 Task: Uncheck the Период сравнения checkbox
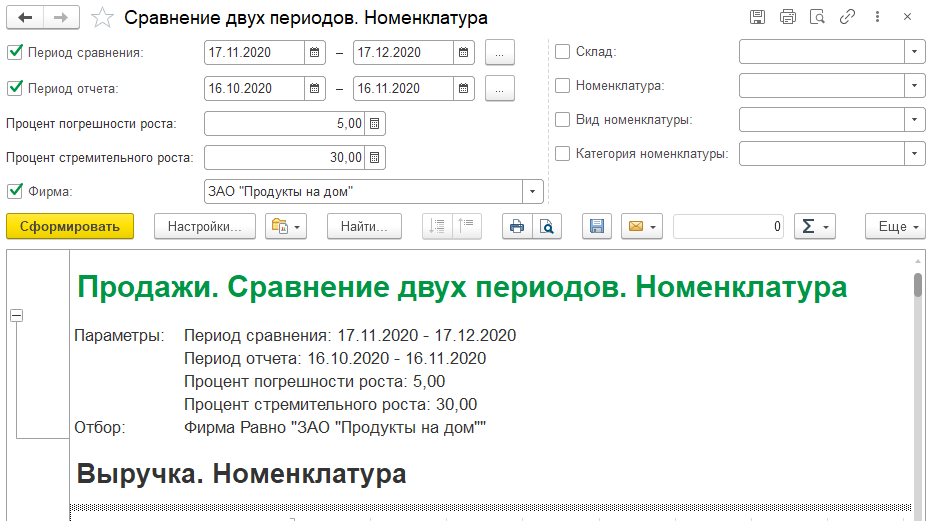[15, 53]
